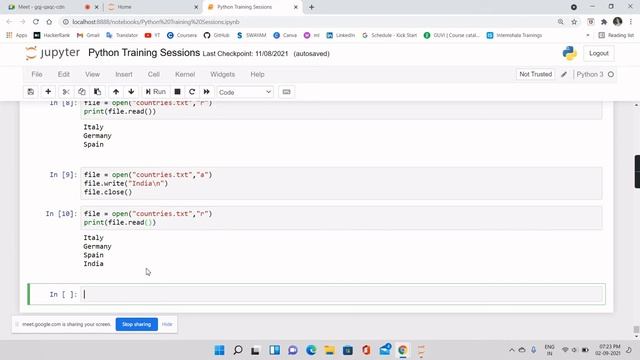This screenshot has width=640, height=360.
Task: Reload the page in the browser
Action: [36, 22]
